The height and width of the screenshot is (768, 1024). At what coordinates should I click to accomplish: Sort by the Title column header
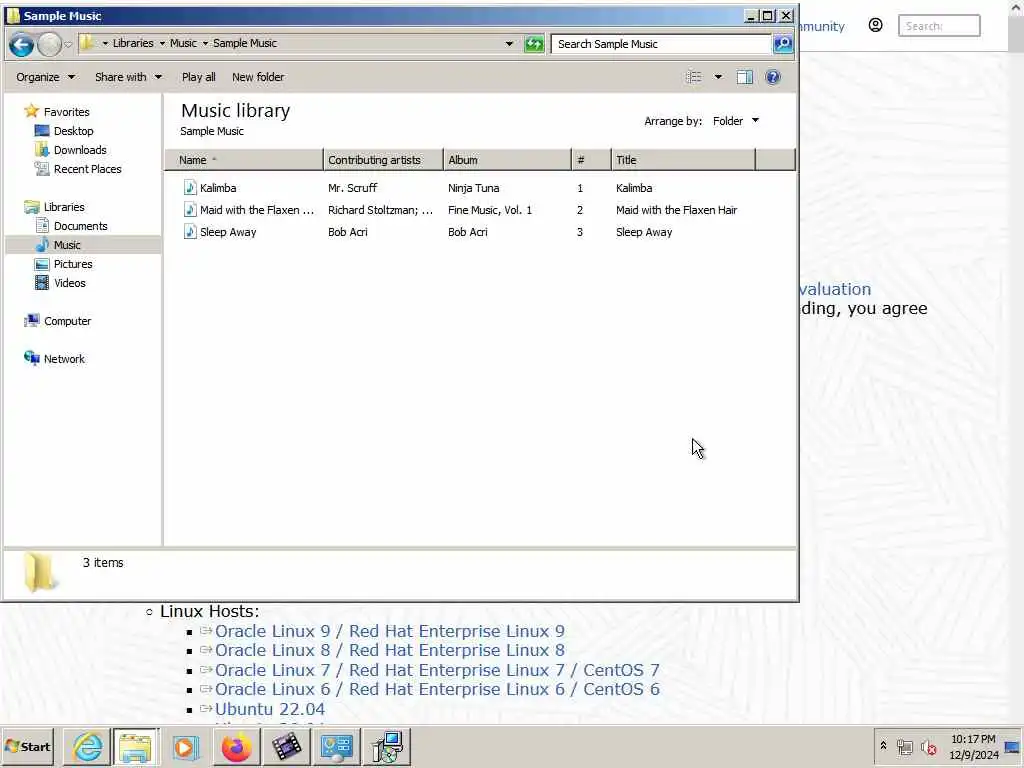point(683,160)
